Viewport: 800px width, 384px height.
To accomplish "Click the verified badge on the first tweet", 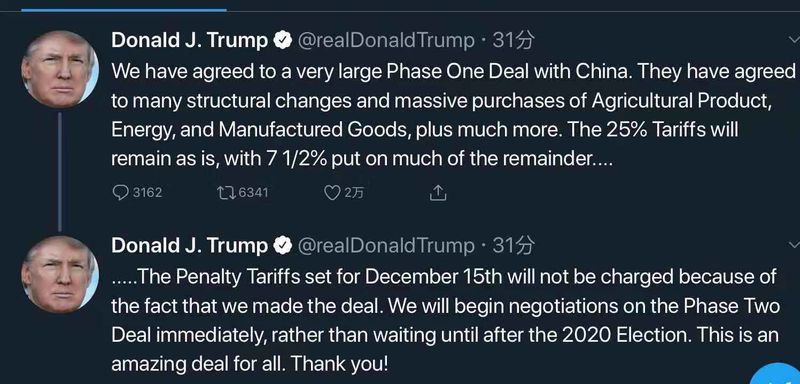I will coord(283,40).
